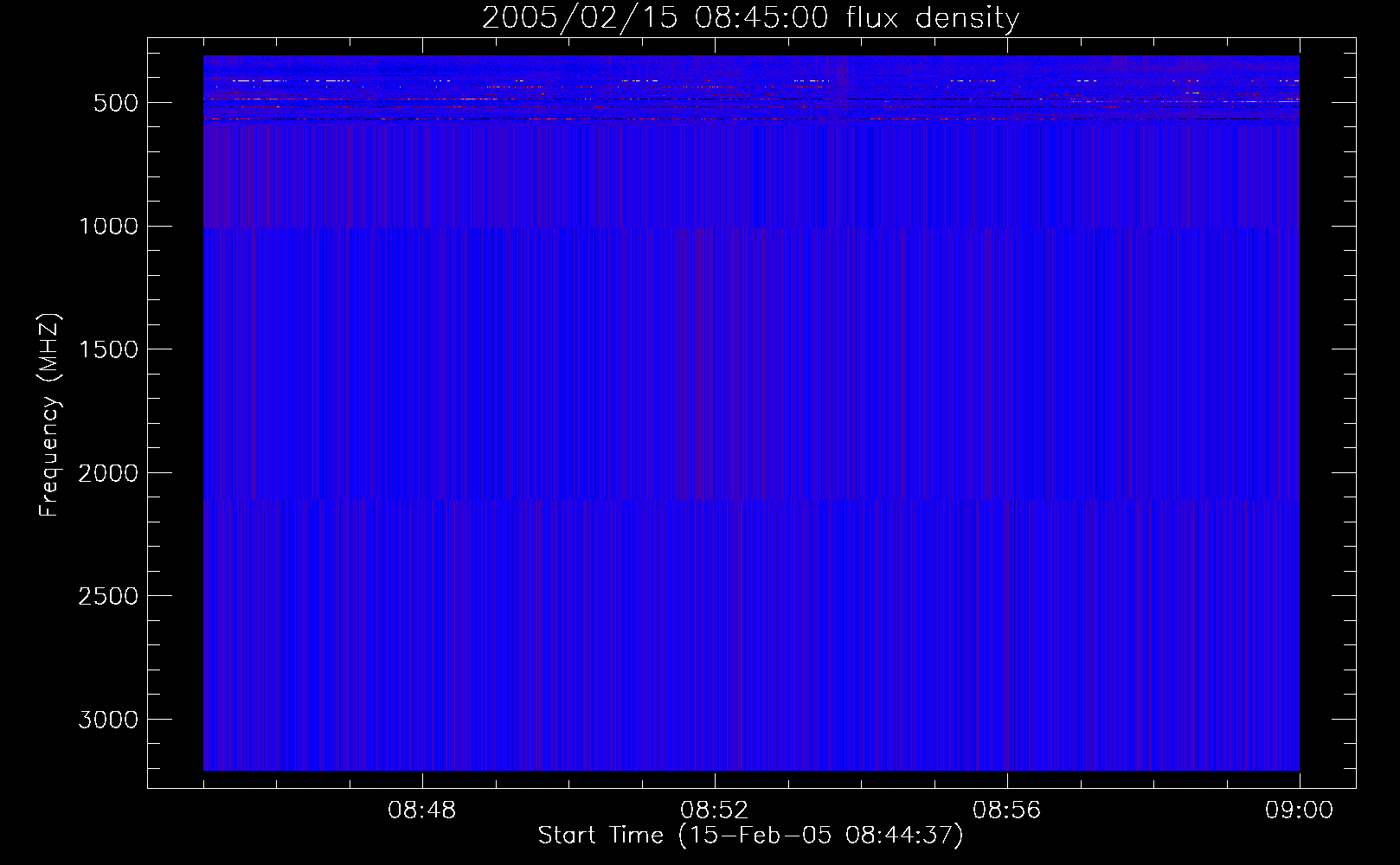Click the 2000 frequency tick label
1400x865 pixels.
point(108,473)
